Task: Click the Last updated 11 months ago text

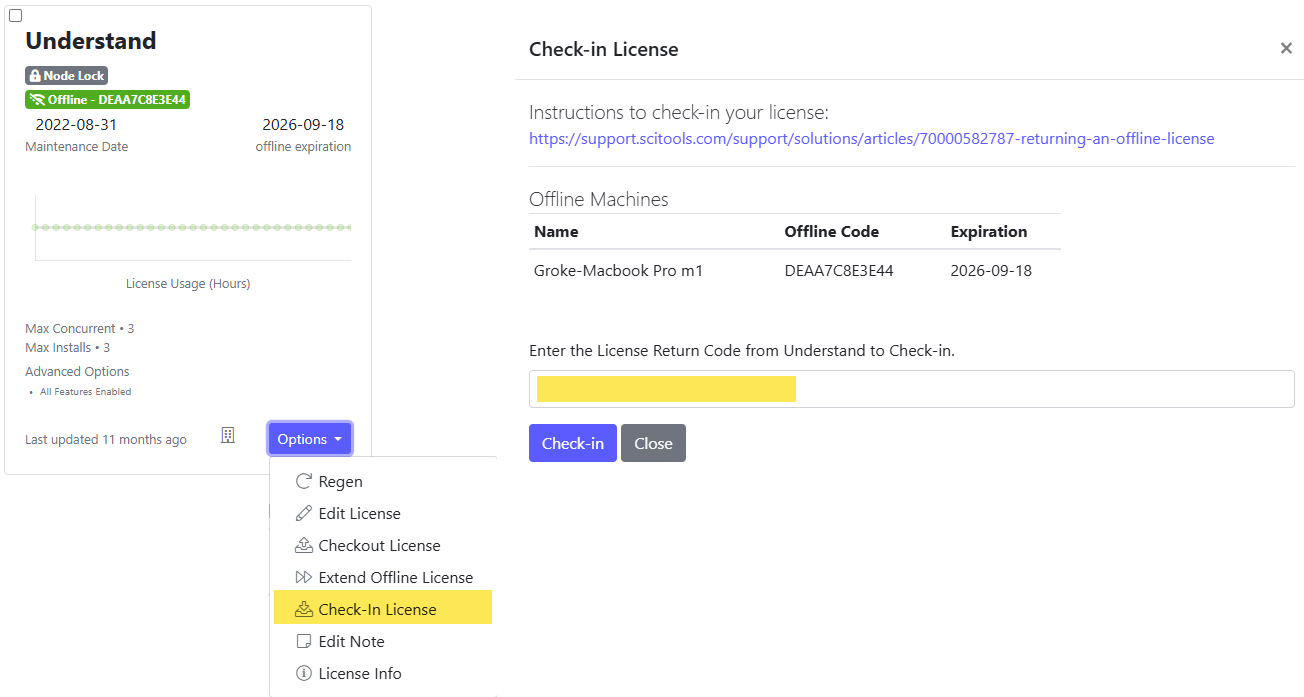Action: pos(106,440)
